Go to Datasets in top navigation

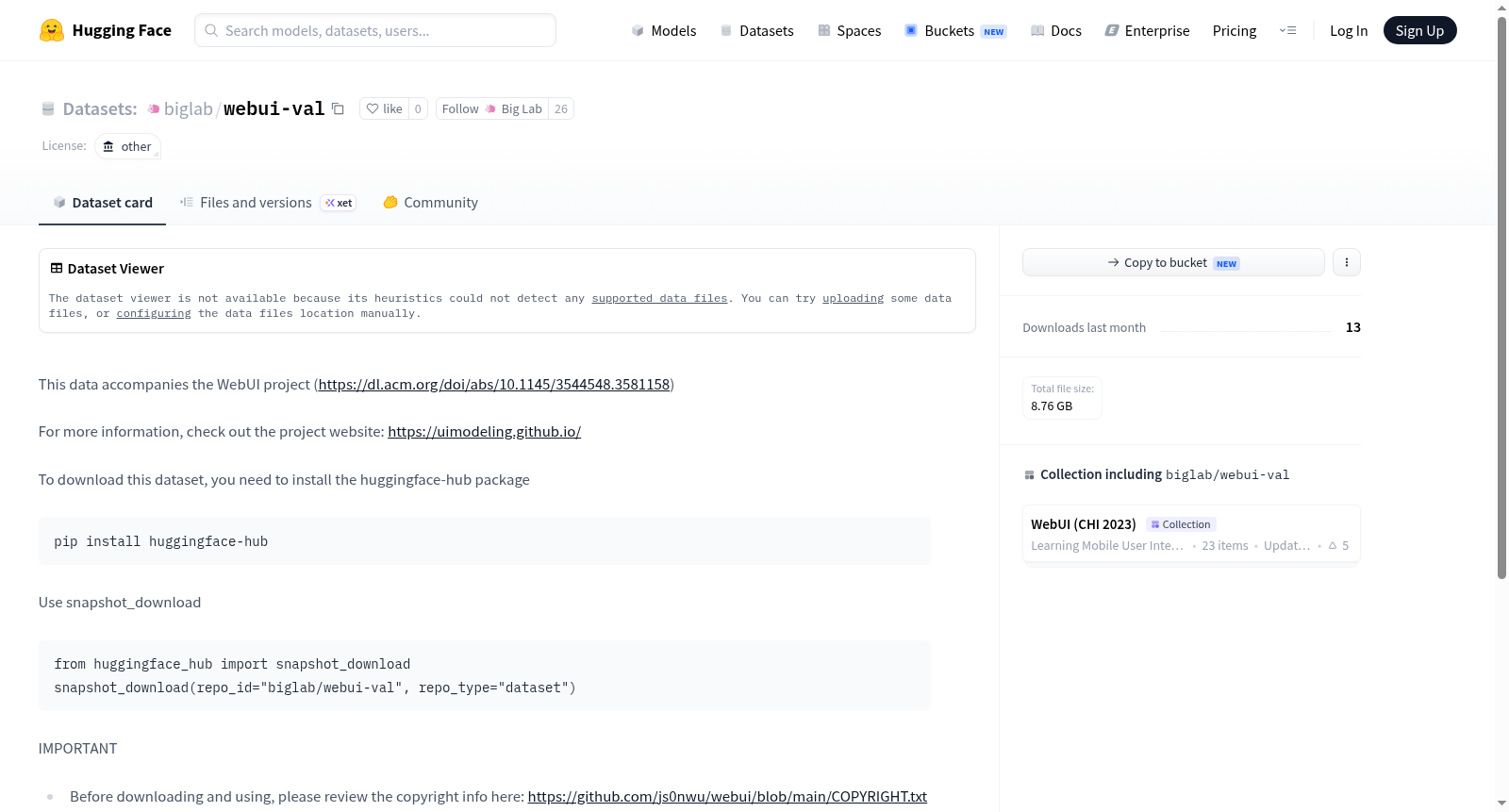click(757, 30)
